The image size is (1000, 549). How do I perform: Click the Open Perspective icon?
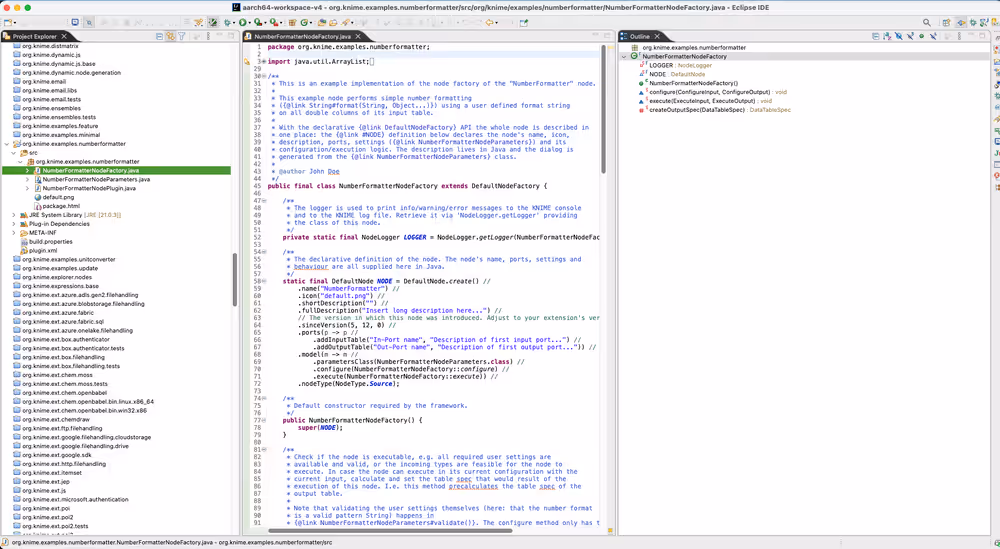[x=946, y=22]
